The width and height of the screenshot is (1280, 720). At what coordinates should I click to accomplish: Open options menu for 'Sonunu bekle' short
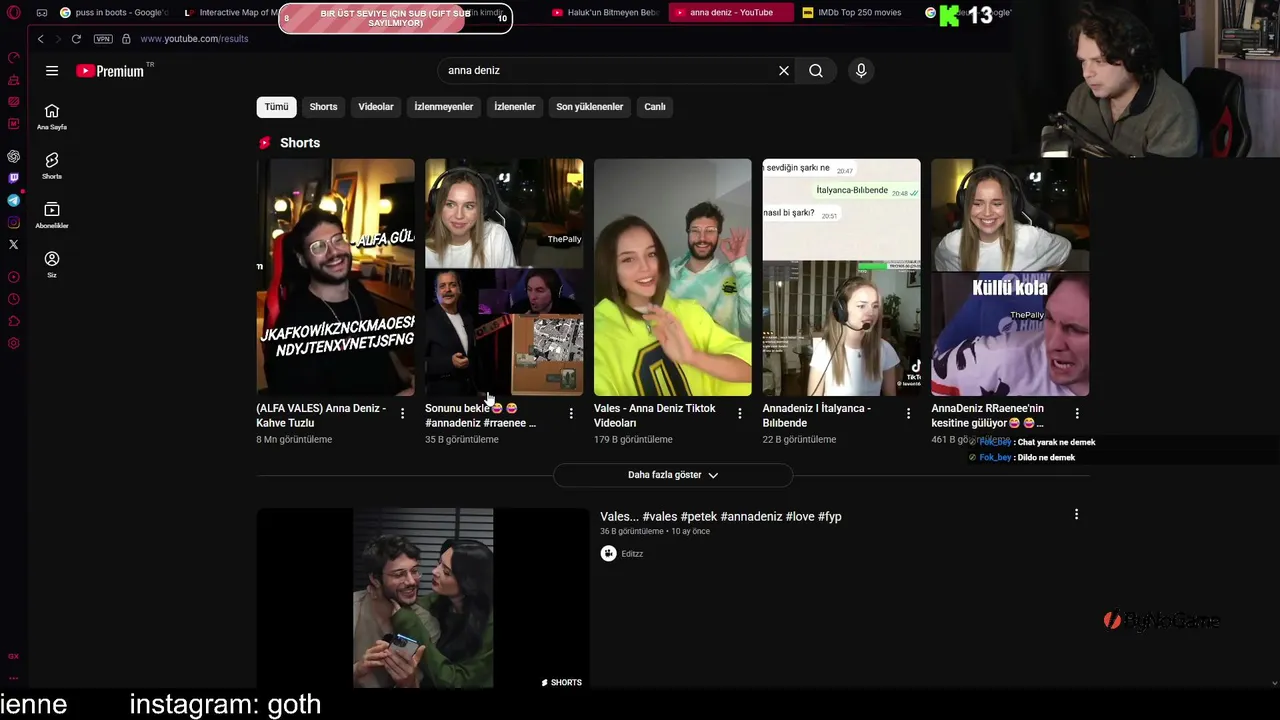(x=571, y=413)
